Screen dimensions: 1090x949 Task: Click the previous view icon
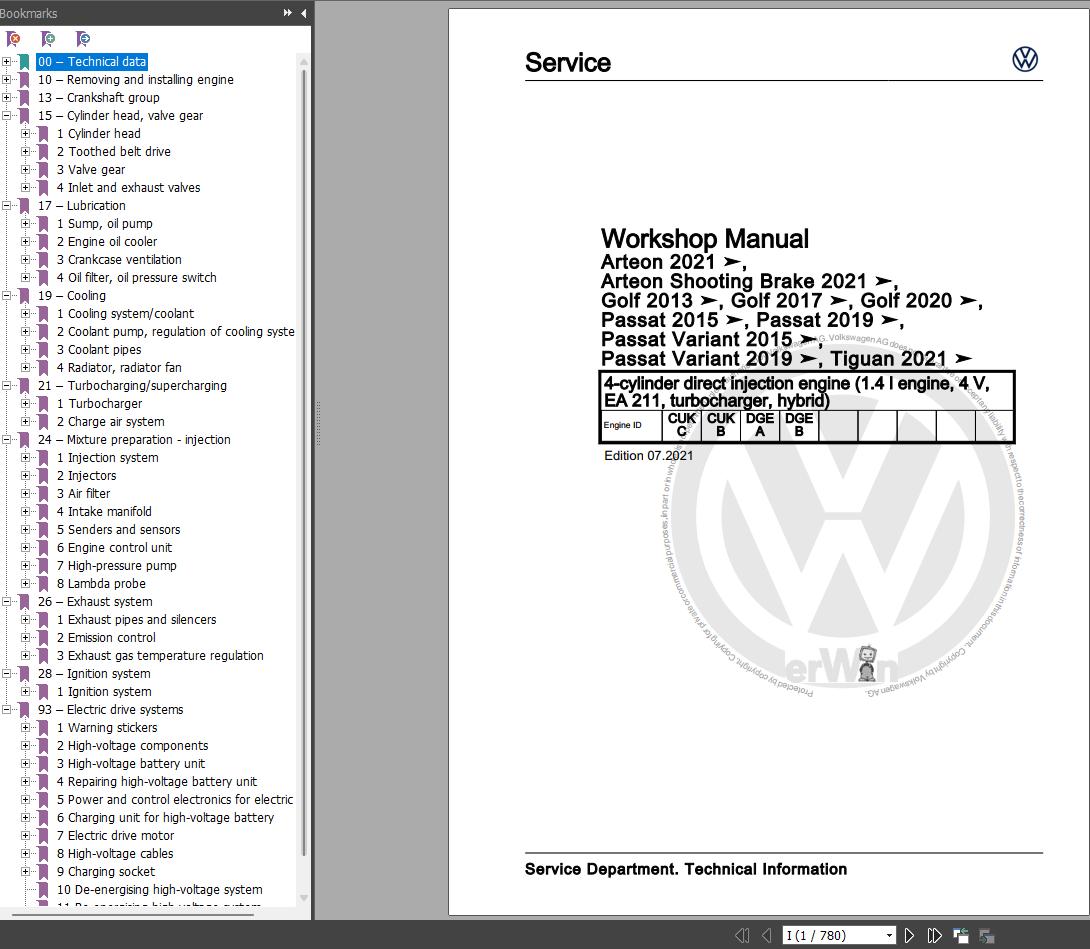(961, 936)
